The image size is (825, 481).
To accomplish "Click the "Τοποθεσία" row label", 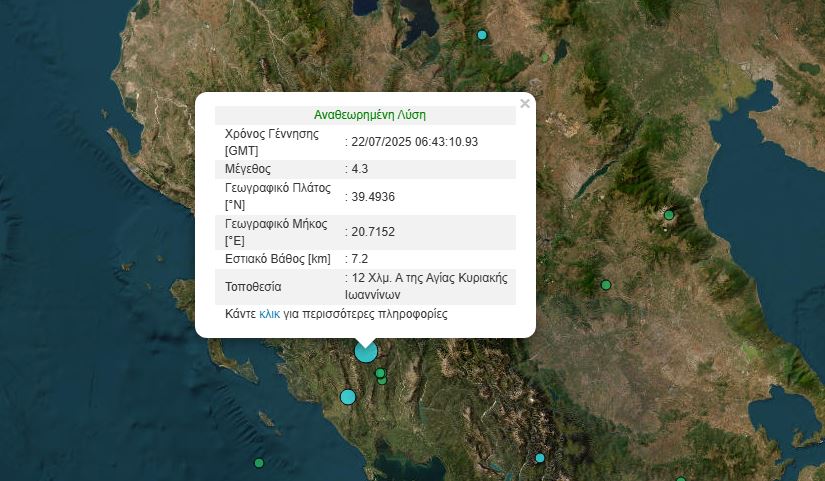I will coord(253,287).
